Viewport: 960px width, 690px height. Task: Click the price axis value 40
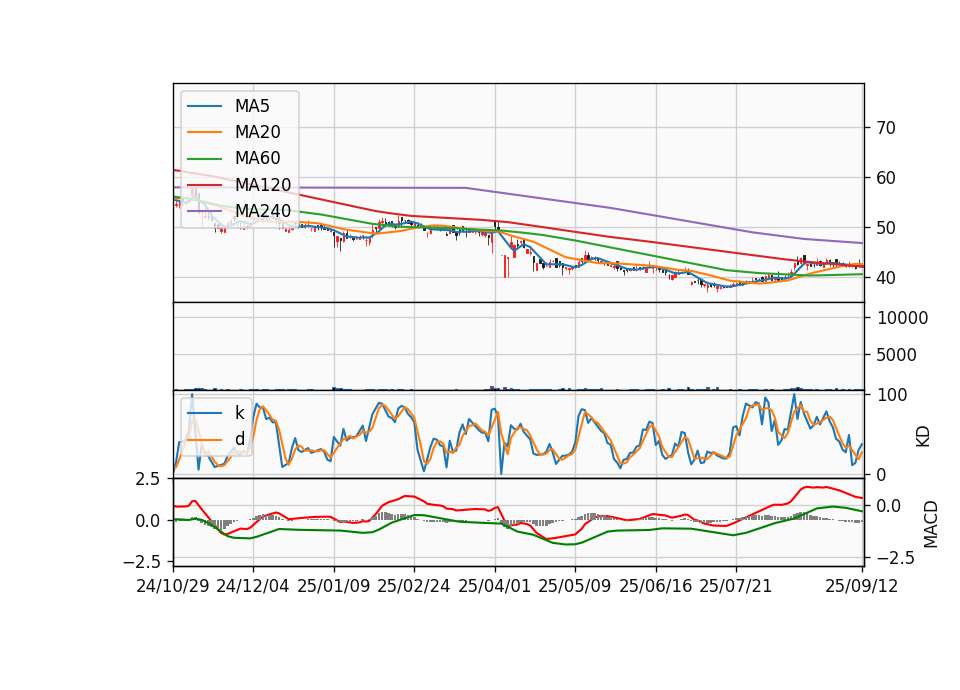[x=886, y=278]
